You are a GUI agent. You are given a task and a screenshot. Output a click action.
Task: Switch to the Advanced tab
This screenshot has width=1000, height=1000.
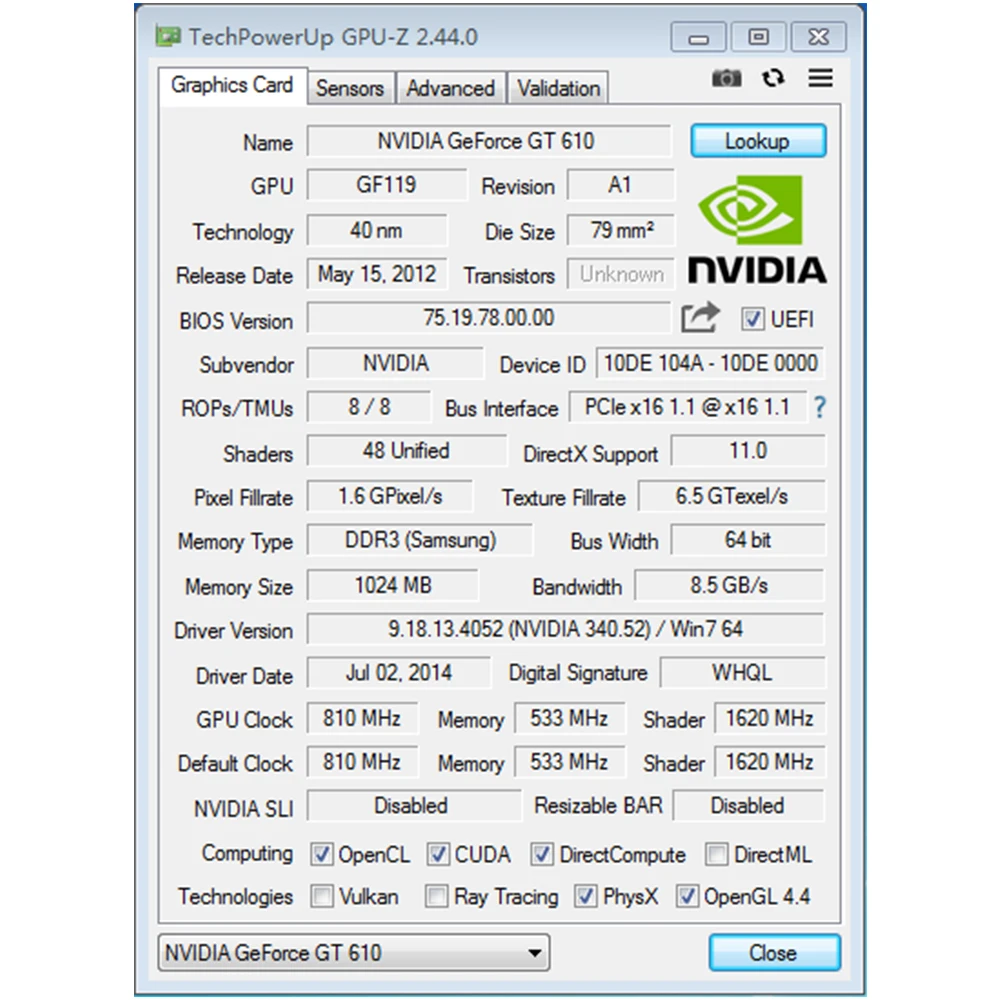pyautogui.click(x=450, y=88)
